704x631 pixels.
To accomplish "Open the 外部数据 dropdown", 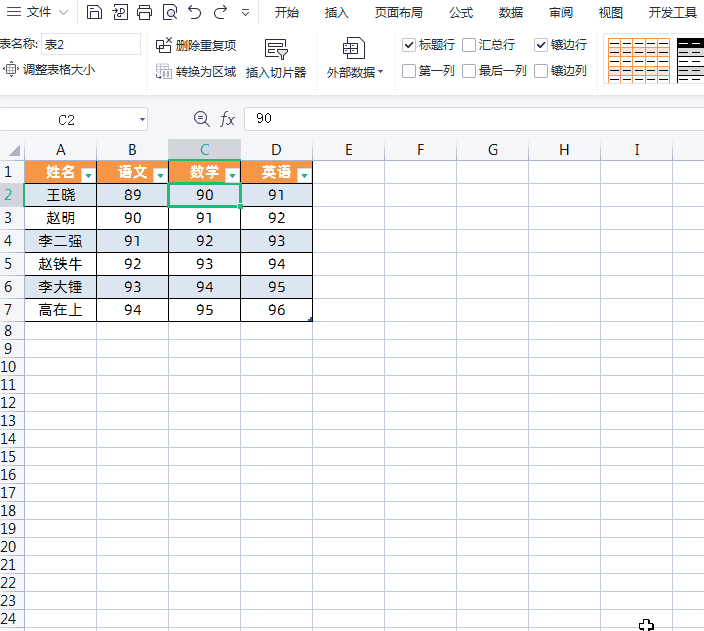I will tap(355, 59).
